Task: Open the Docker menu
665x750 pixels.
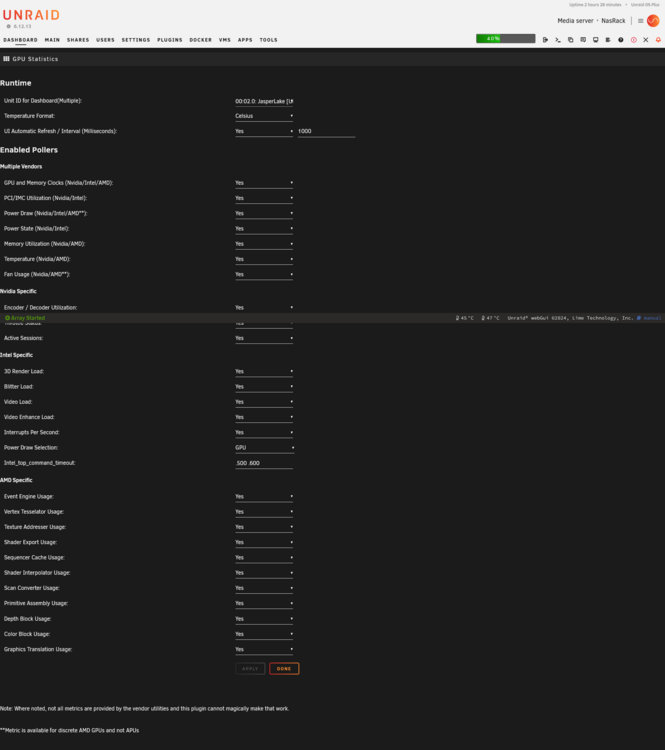Action: [200, 40]
